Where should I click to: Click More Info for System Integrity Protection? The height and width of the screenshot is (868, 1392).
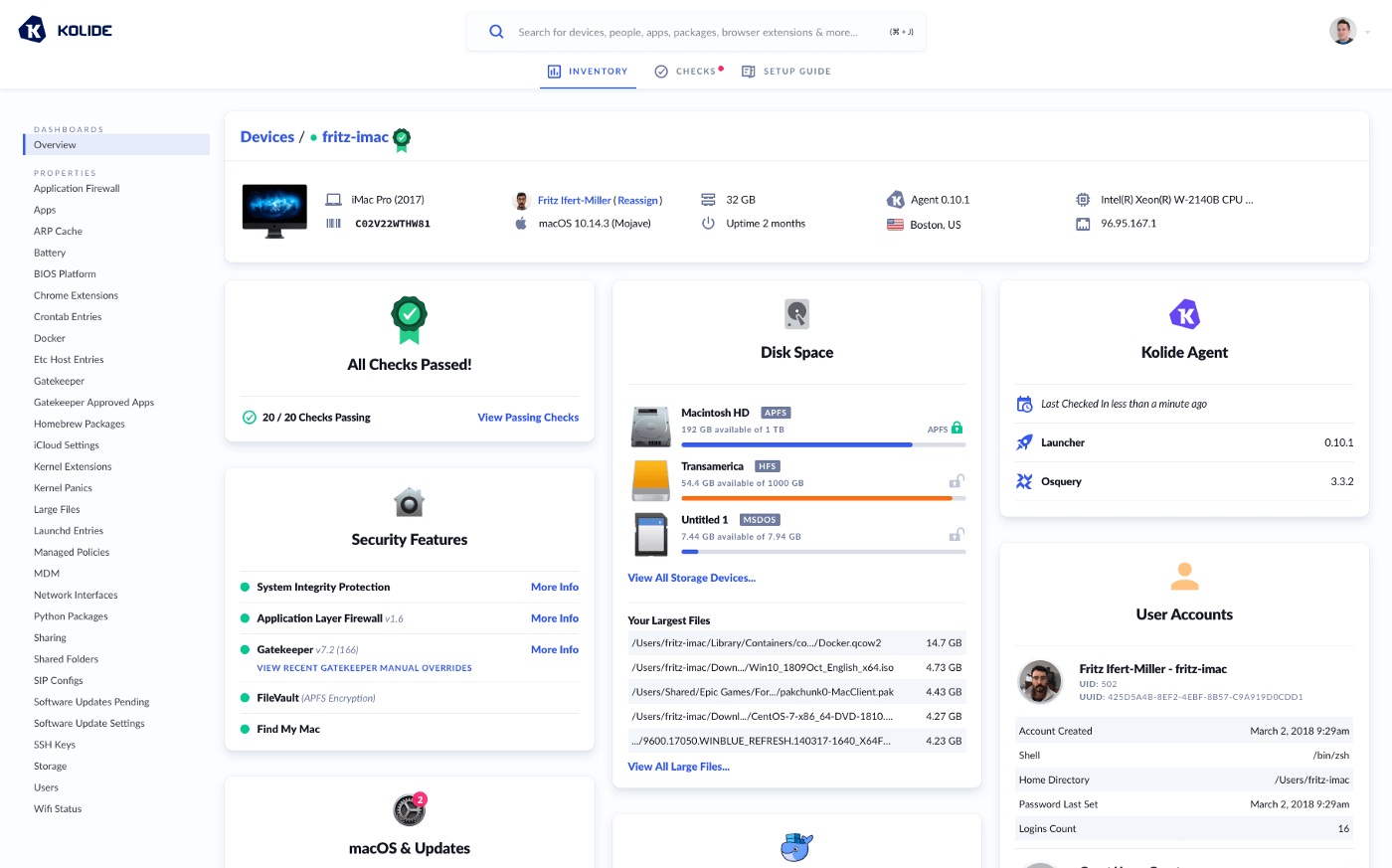click(554, 588)
